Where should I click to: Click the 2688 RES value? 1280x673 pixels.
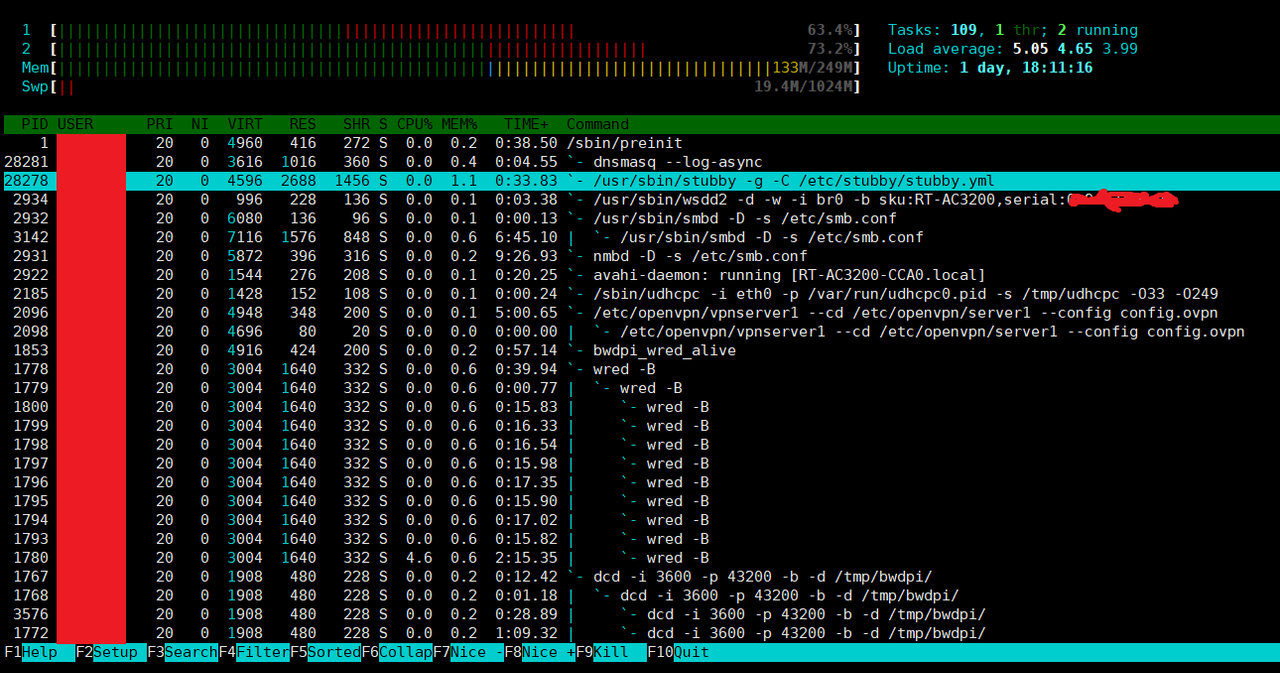click(x=299, y=181)
